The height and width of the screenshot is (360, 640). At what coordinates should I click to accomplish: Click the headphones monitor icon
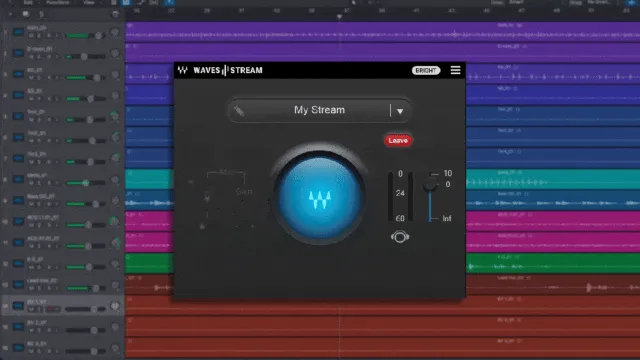[x=400, y=237]
